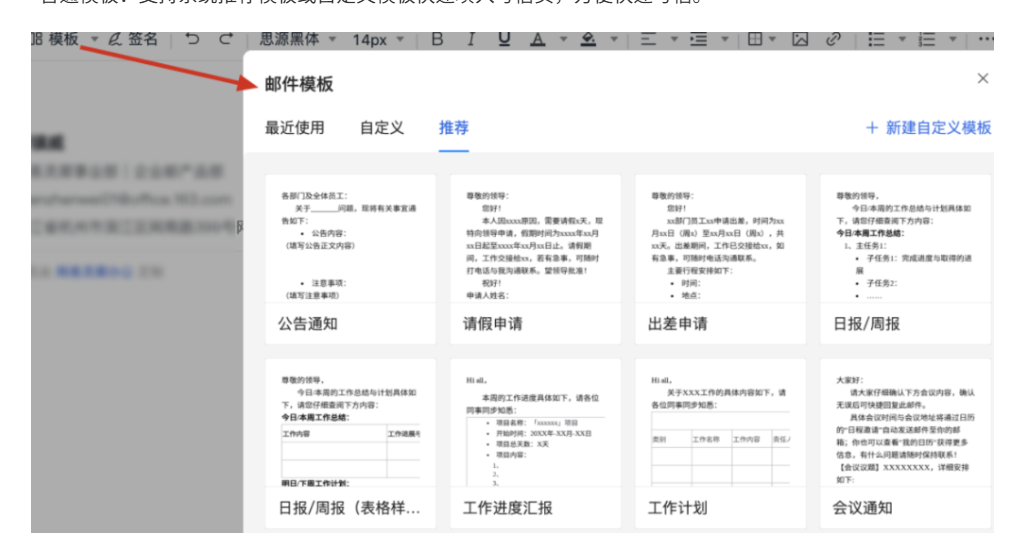
Task: Expand the alignment options arrow
Action: click(674, 40)
